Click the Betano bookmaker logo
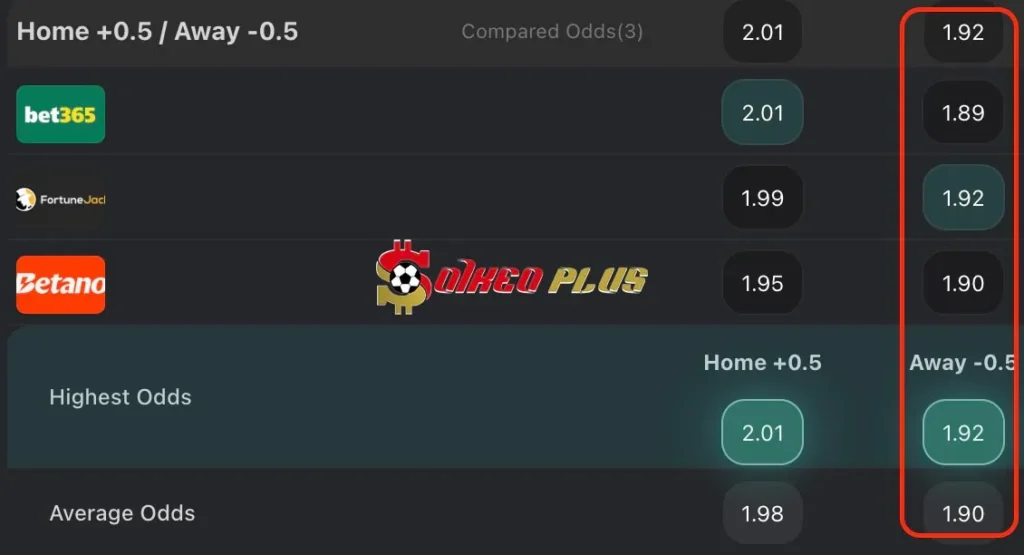 [x=60, y=284]
